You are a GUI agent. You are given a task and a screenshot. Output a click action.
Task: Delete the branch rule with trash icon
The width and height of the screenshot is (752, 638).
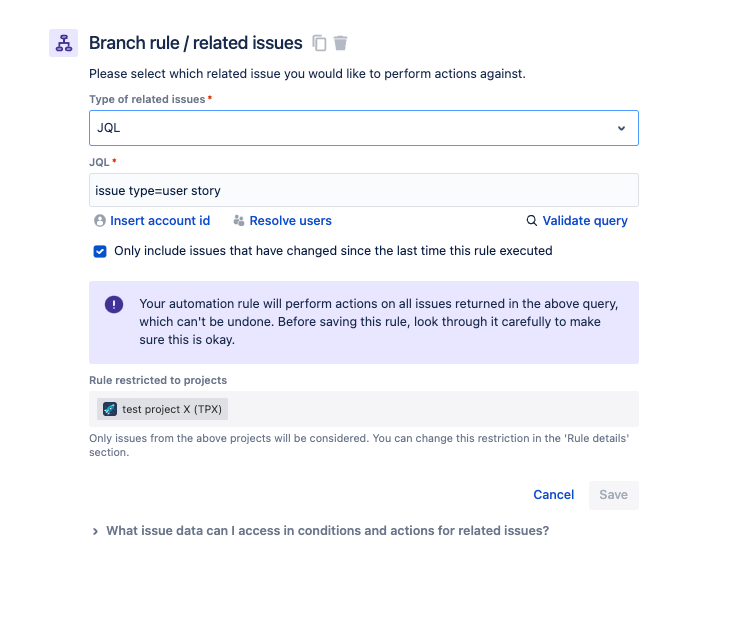340,43
